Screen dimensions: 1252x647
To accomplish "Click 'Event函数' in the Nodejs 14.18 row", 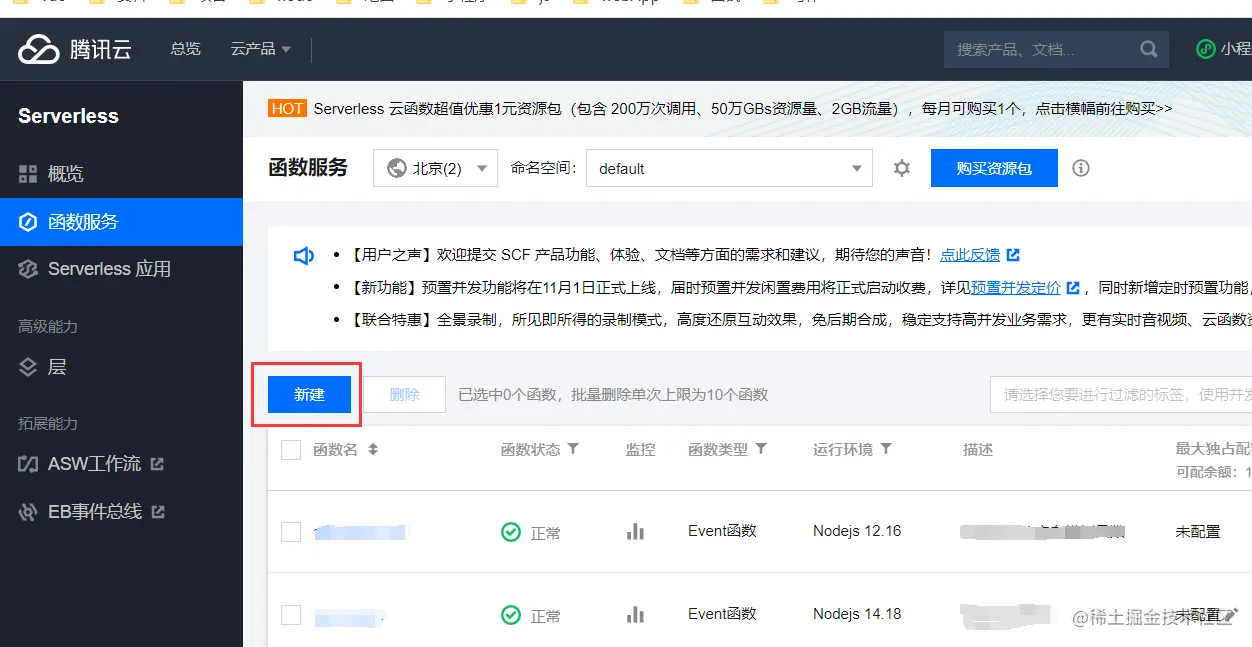I will click(722, 614).
